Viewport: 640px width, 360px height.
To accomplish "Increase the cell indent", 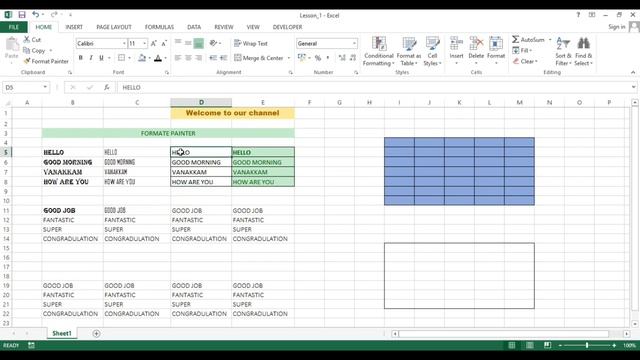I will tap(224, 58).
